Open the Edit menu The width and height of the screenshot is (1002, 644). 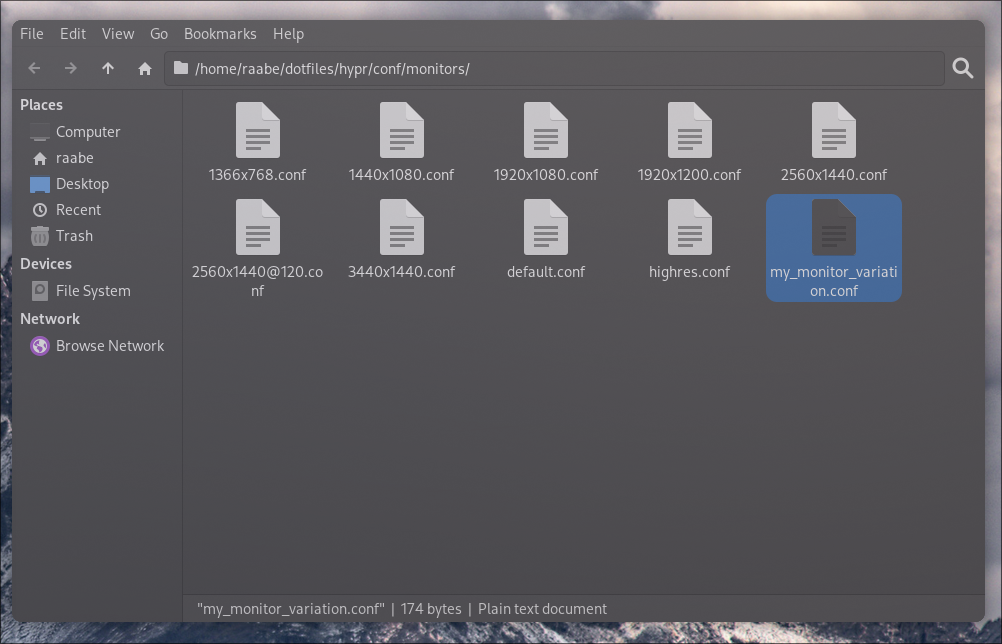[x=72, y=33]
